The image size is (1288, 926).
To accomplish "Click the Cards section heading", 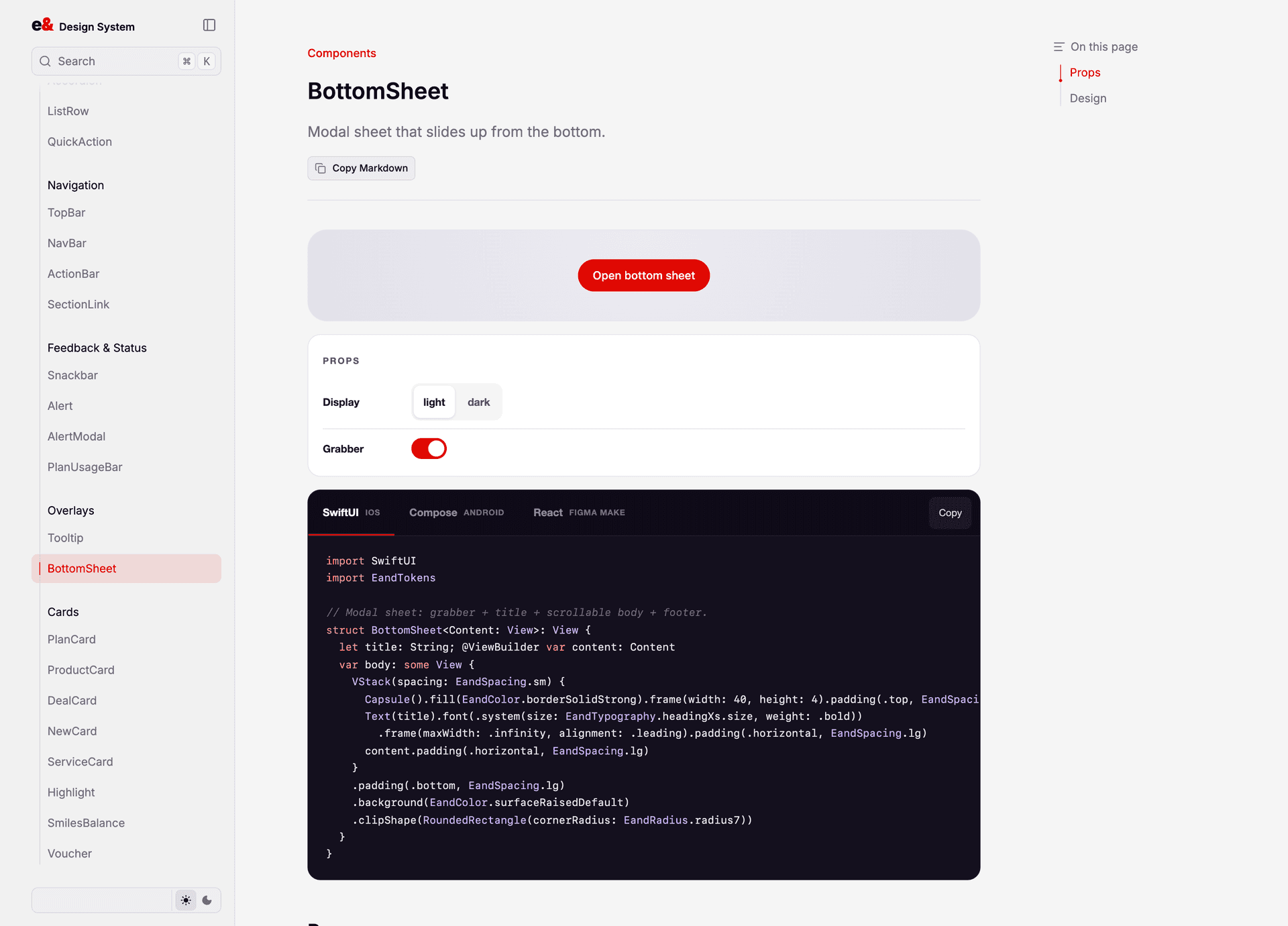I will [x=63, y=612].
